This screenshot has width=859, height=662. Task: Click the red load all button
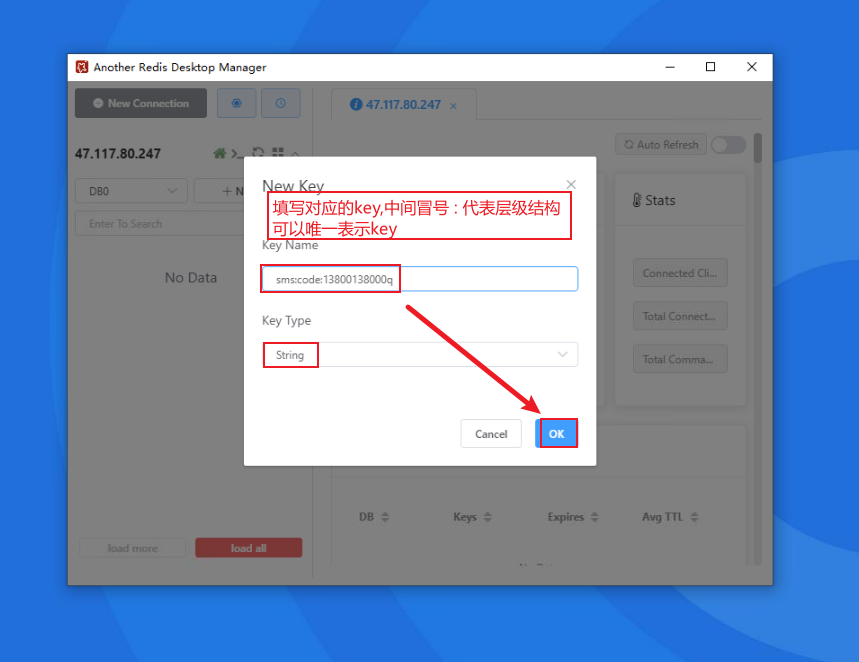click(248, 548)
